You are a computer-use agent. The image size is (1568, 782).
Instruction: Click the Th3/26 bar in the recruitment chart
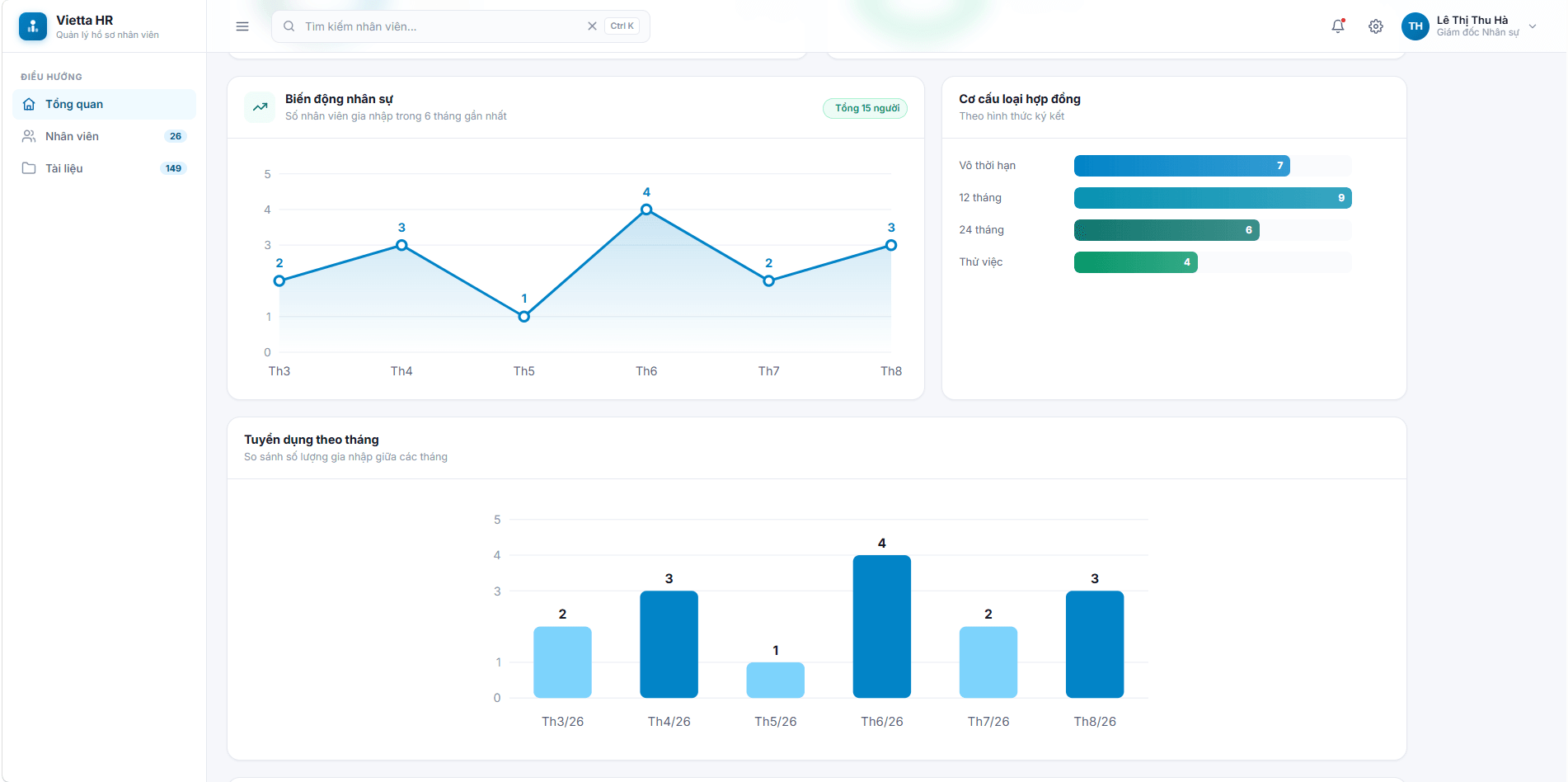pyautogui.click(x=562, y=662)
